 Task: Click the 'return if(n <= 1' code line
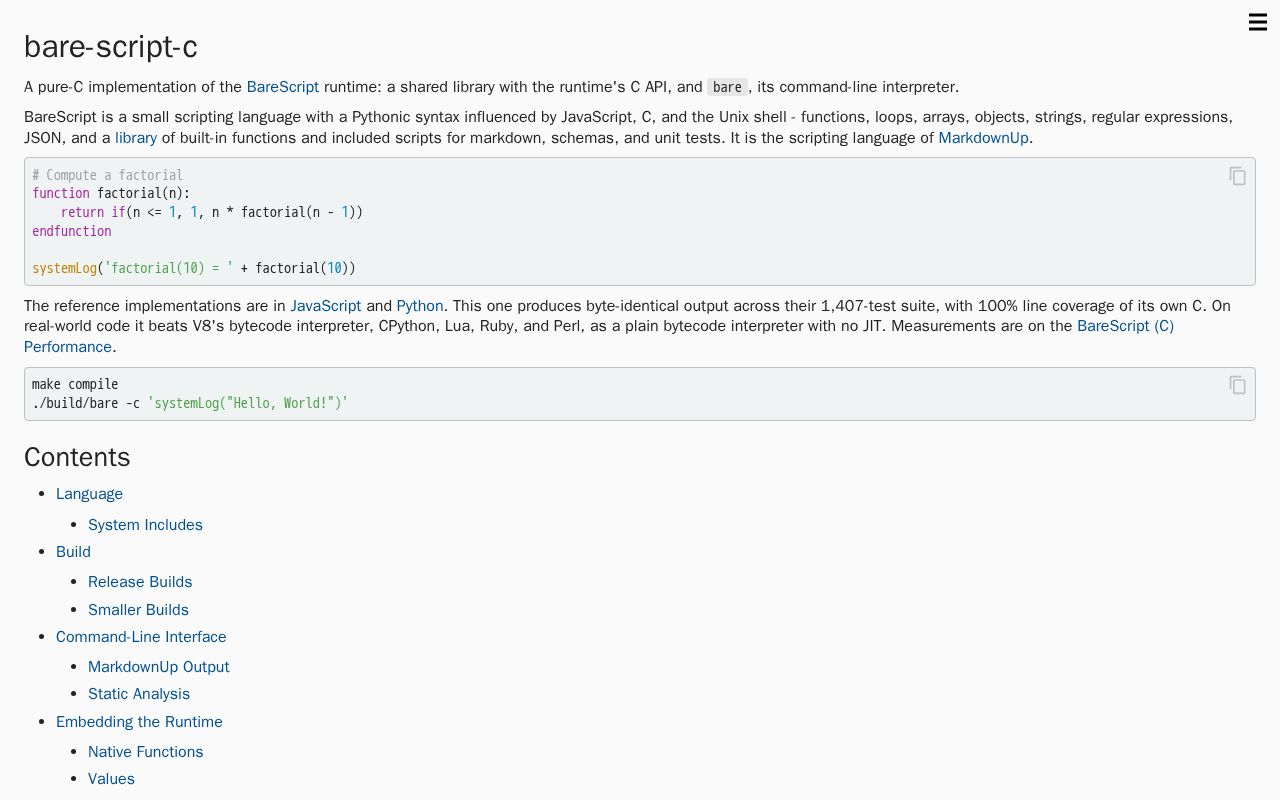[212, 212]
